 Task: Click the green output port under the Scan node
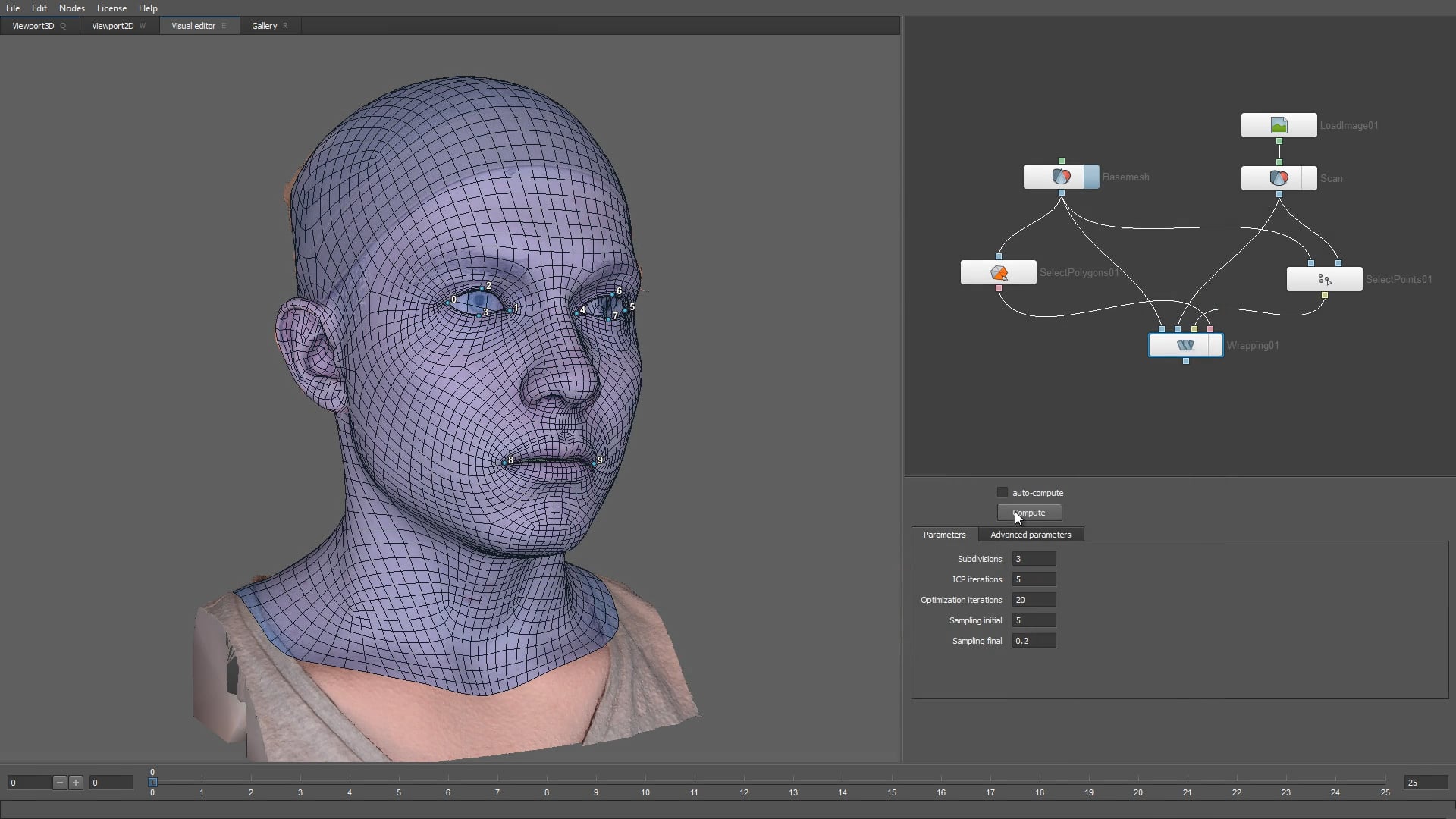[1279, 193]
